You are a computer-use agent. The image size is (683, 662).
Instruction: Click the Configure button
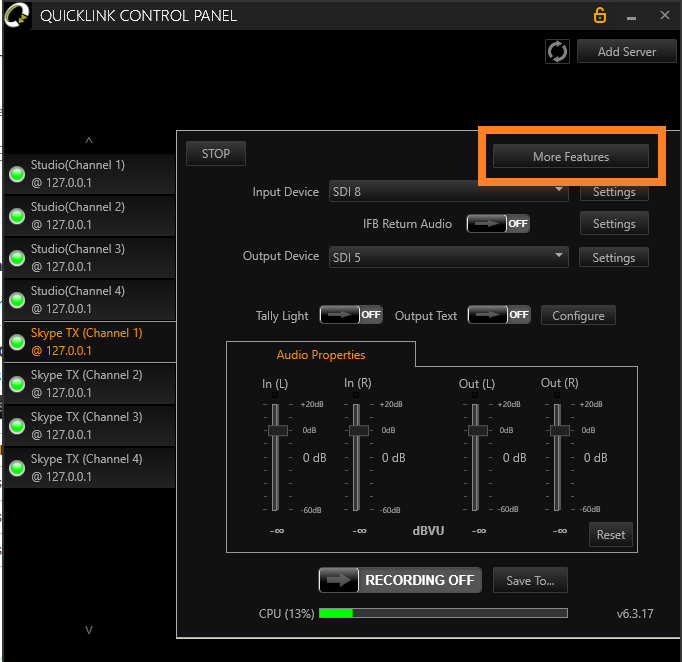(578, 315)
